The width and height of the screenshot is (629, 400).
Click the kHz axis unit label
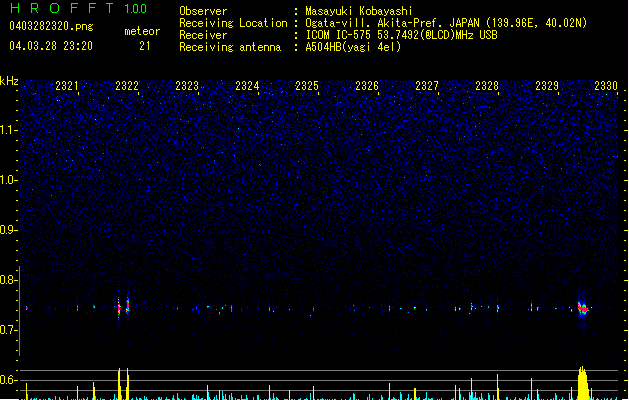click(x=9, y=81)
